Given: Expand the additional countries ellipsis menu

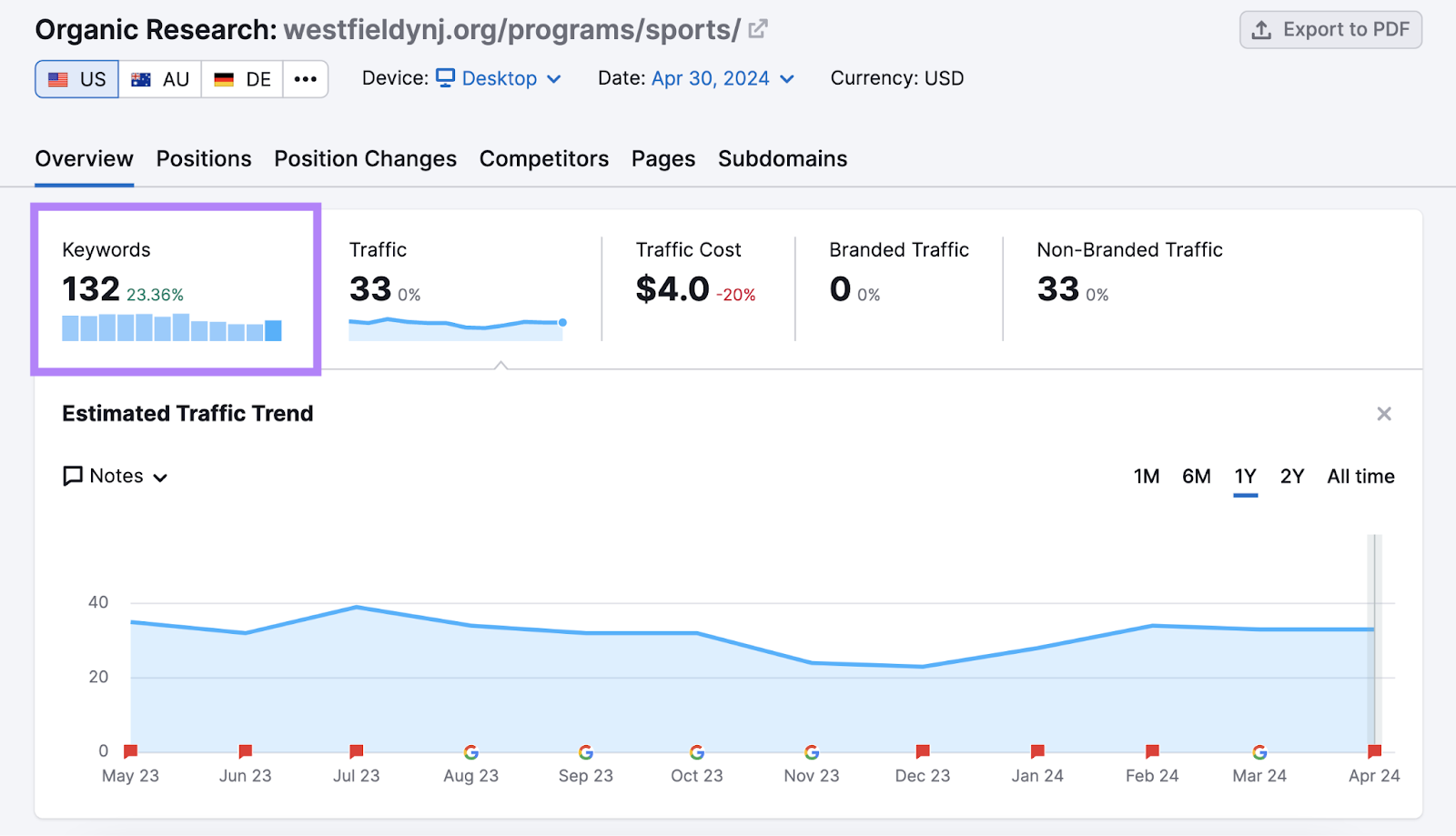Looking at the screenshot, I should pyautogui.click(x=306, y=78).
